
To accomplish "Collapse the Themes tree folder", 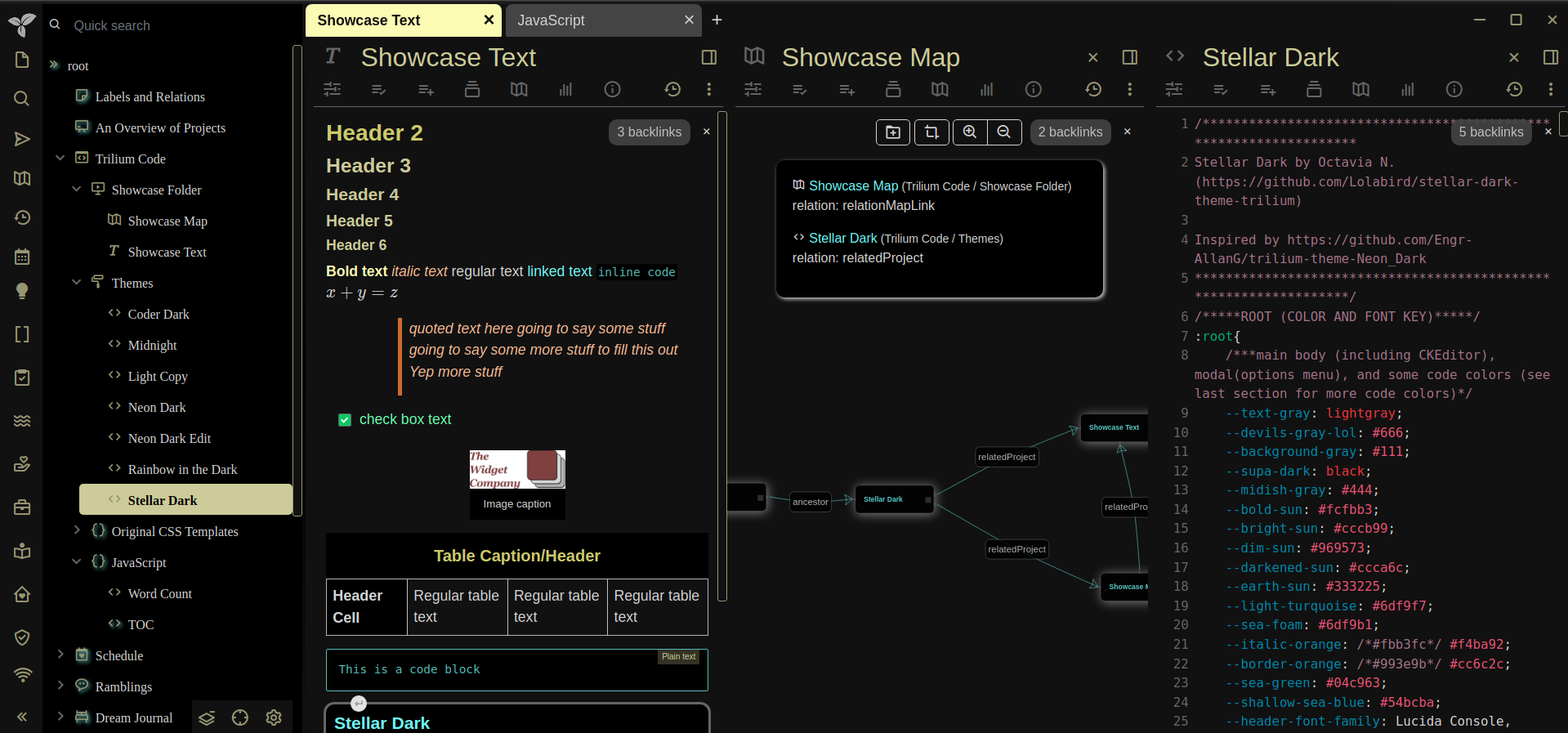I will click(77, 283).
